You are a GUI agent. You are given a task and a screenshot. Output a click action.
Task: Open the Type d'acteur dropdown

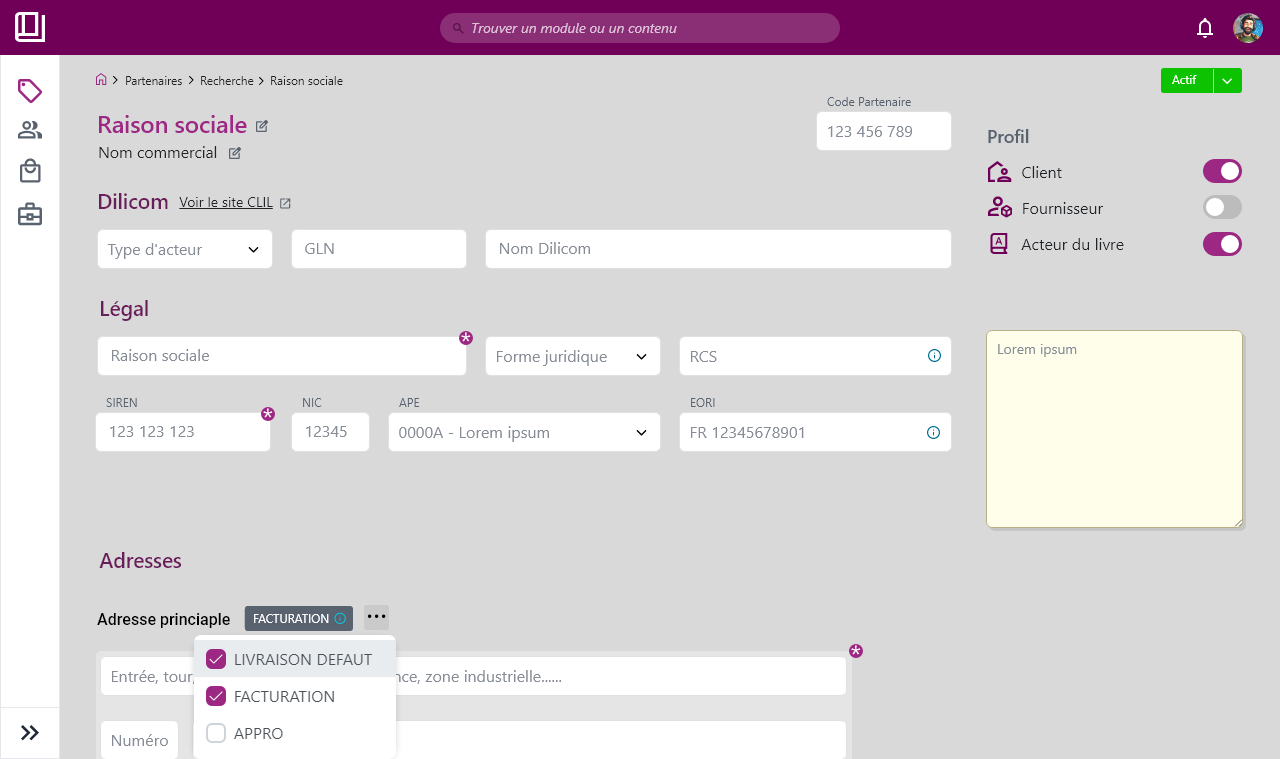pyautogui.click(x=184, y=249)
